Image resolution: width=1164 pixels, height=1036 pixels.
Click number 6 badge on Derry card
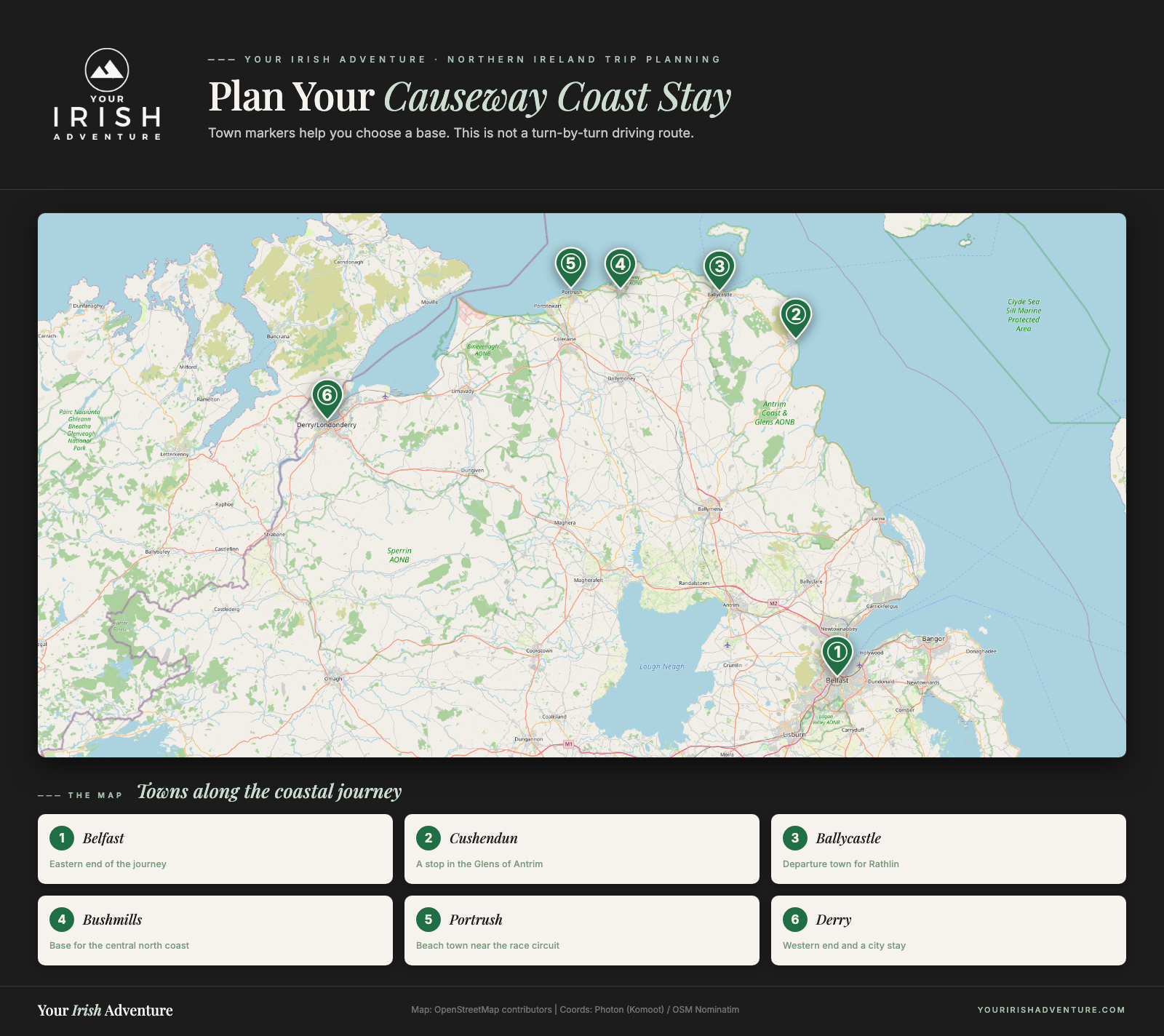795,920
